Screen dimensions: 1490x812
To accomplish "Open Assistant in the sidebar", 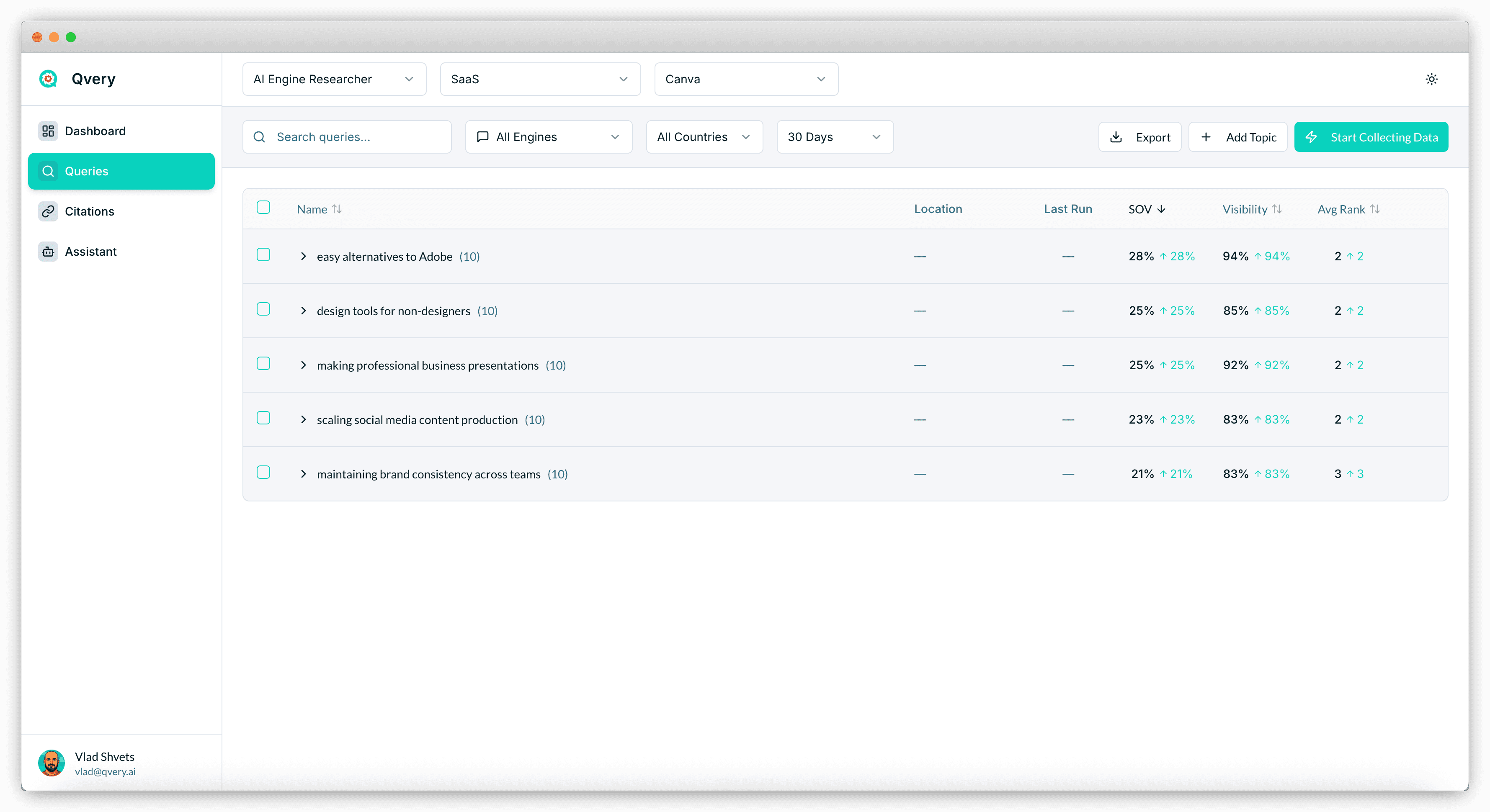I will point(121,252).
